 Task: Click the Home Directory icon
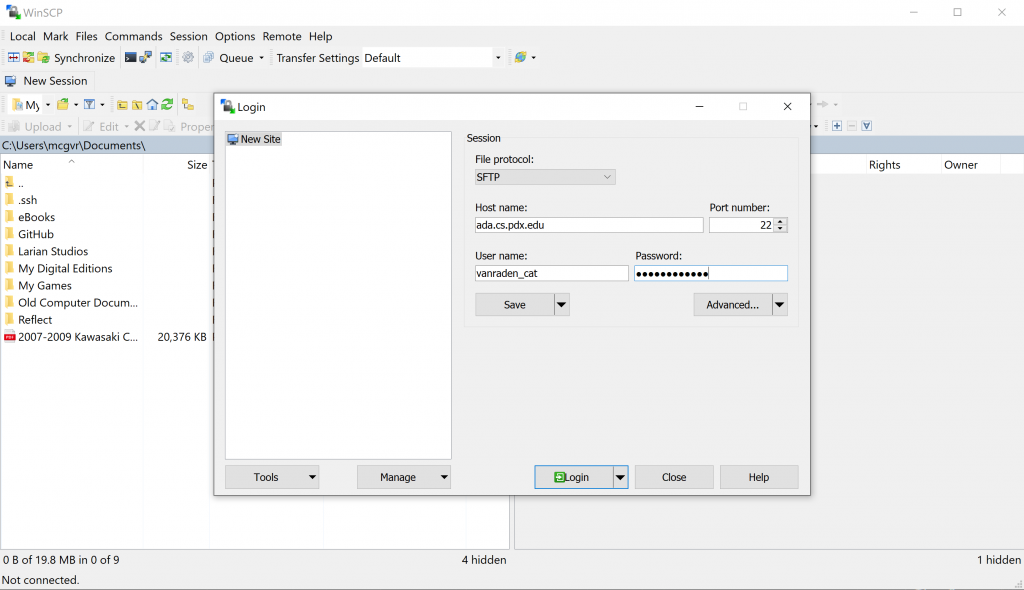pos(152,105)
